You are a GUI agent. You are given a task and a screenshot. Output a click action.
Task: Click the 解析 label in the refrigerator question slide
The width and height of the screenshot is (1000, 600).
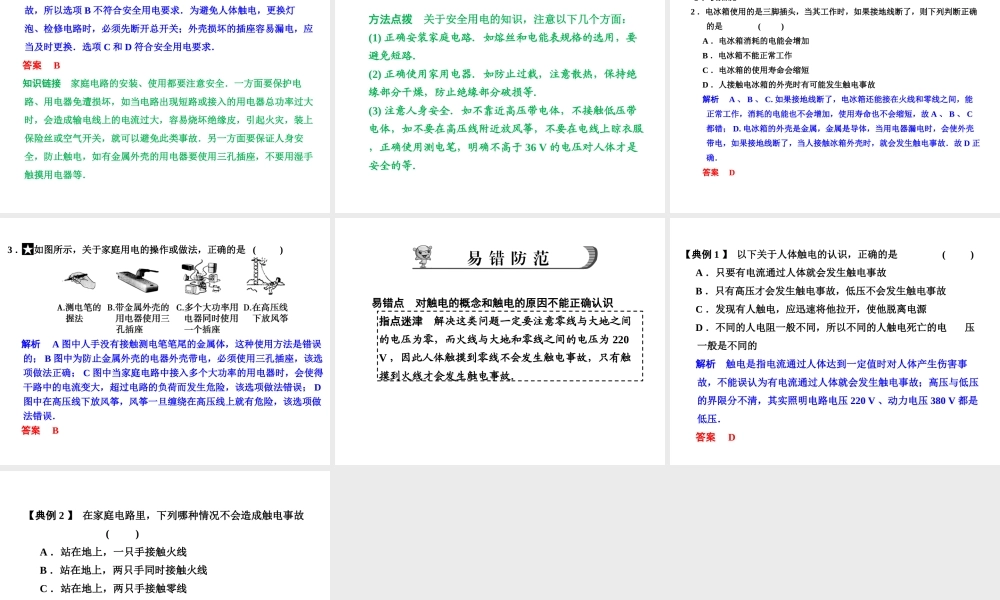[x=710, y=99]
